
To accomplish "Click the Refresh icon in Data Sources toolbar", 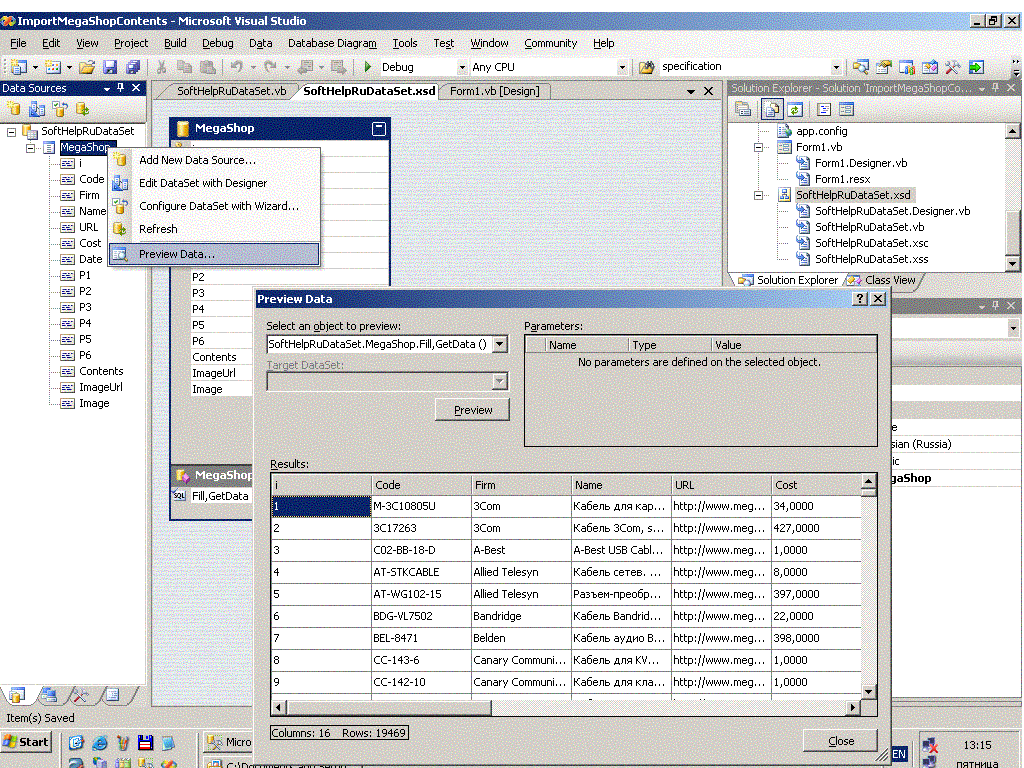I will [82, 108].
